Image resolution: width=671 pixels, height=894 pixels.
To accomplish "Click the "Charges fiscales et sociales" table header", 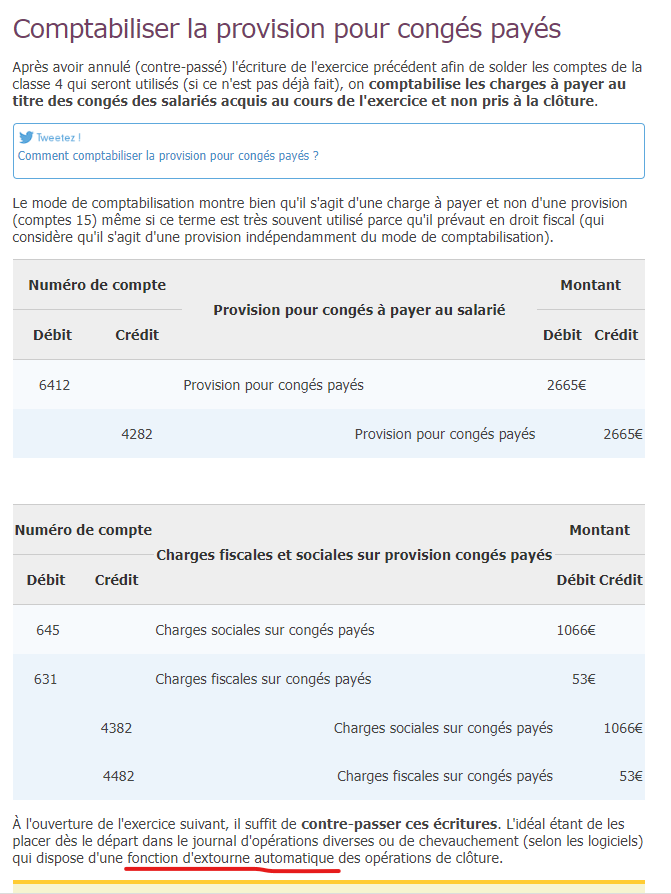I will (354, 555).
